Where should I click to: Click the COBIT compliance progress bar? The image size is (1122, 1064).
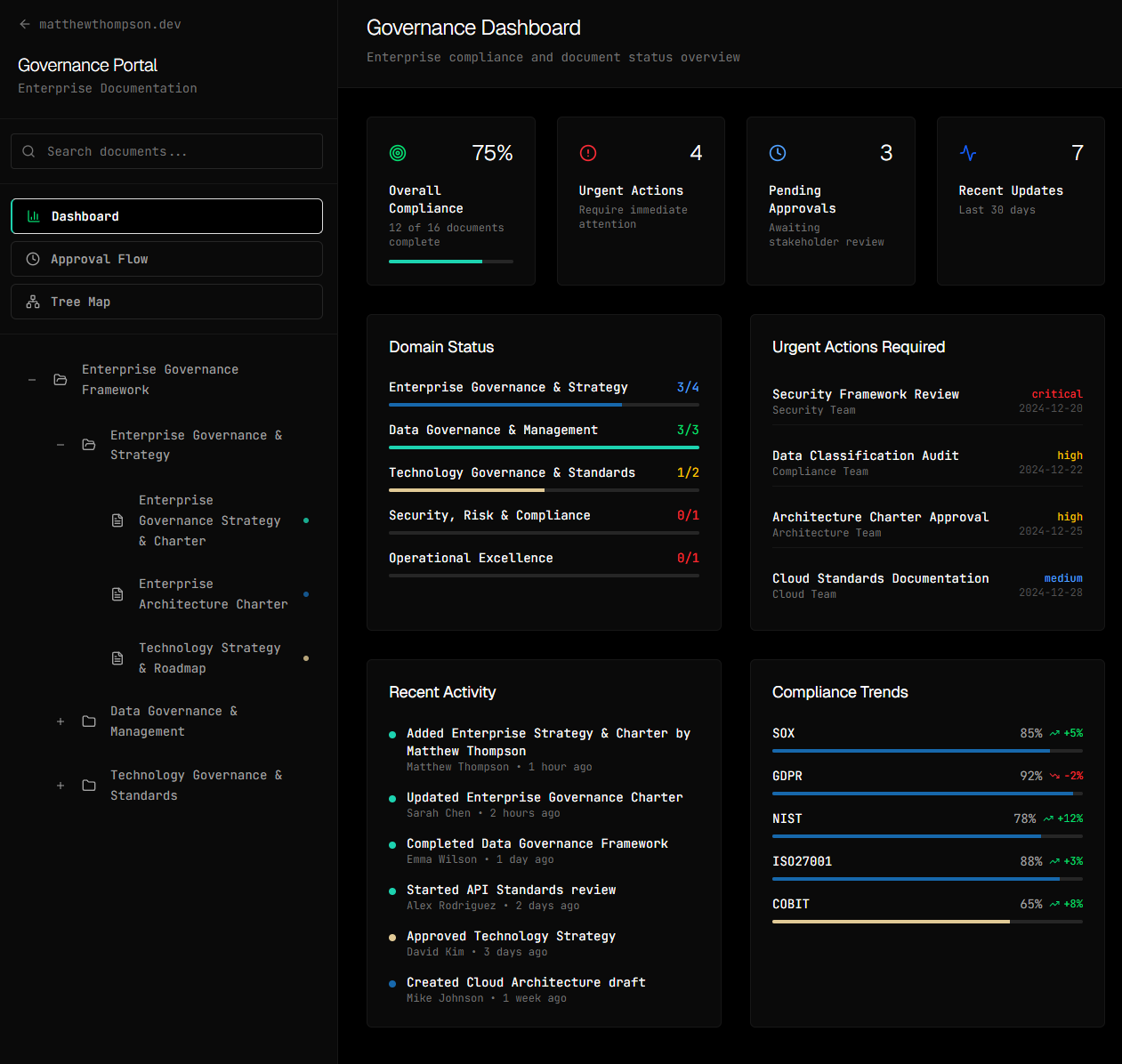(927, 922)
